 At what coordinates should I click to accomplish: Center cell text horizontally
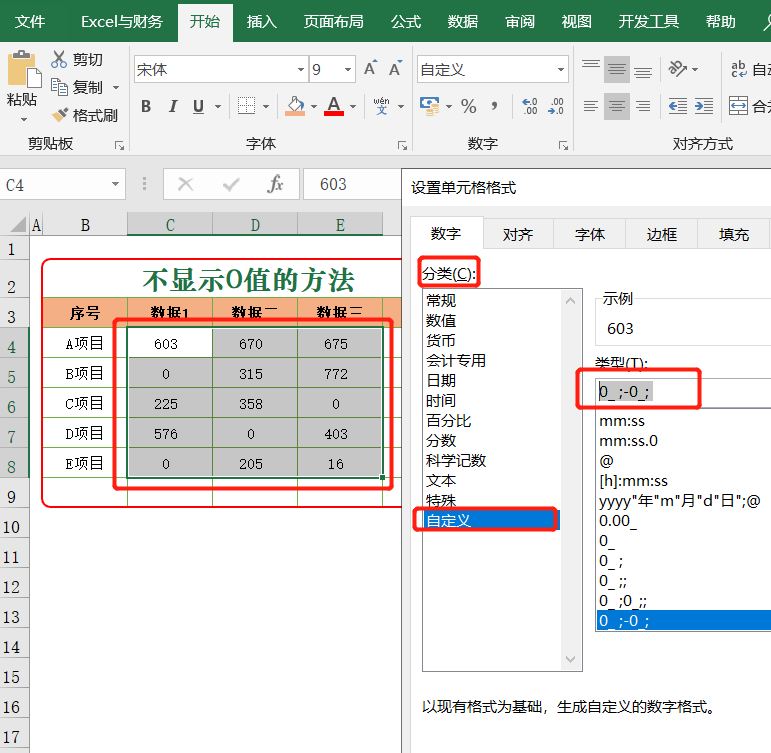click(617, 106)
